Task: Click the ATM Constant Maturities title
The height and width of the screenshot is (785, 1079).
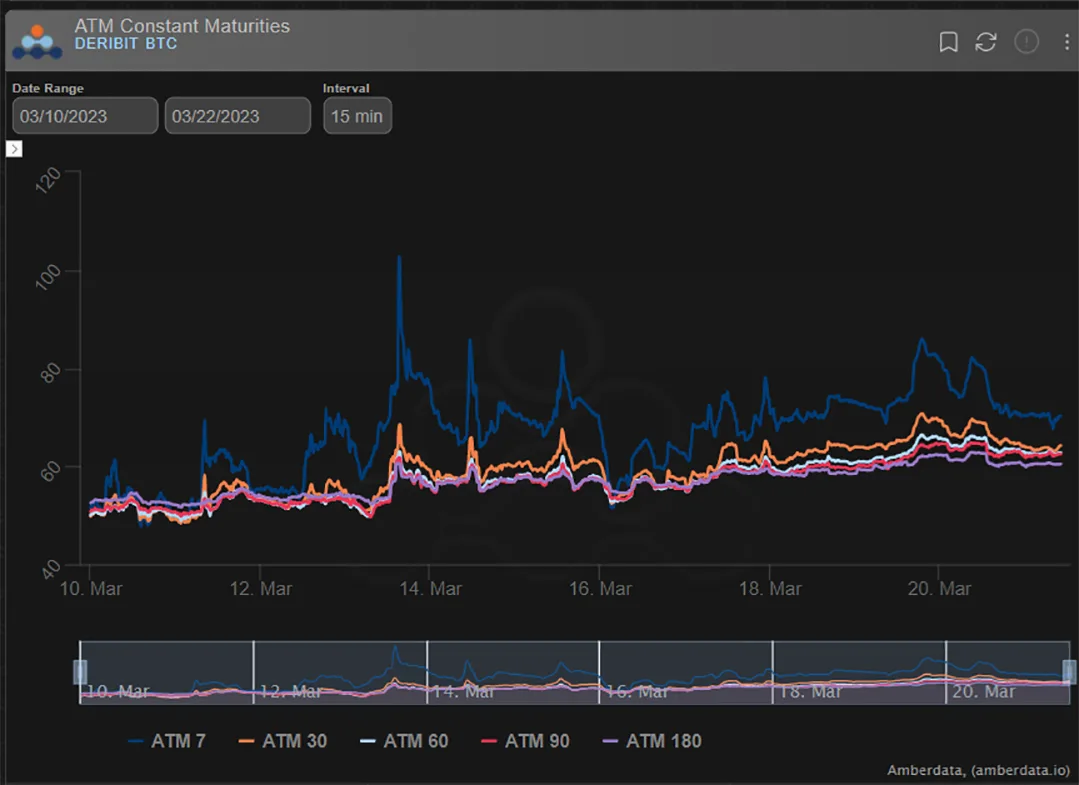Action: click(182, 26)
